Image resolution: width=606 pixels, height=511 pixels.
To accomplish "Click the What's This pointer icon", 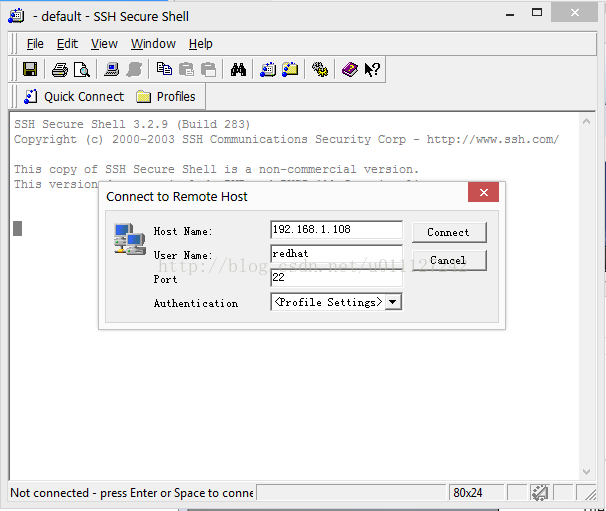I will point(372,70).
